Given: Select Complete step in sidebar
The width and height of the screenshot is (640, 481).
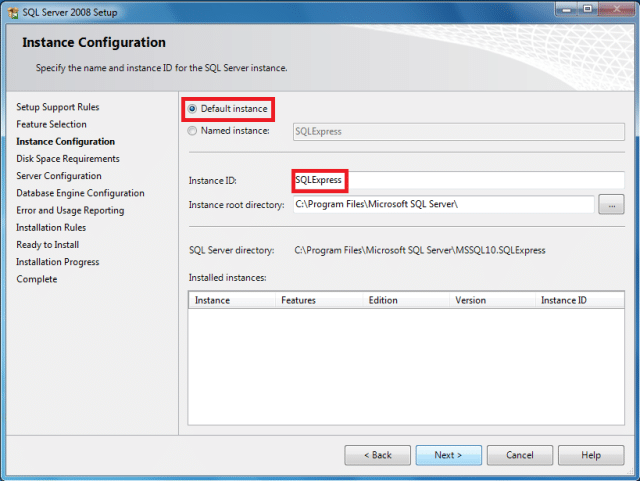Looking at the screenshot, I should coord(37,279).
